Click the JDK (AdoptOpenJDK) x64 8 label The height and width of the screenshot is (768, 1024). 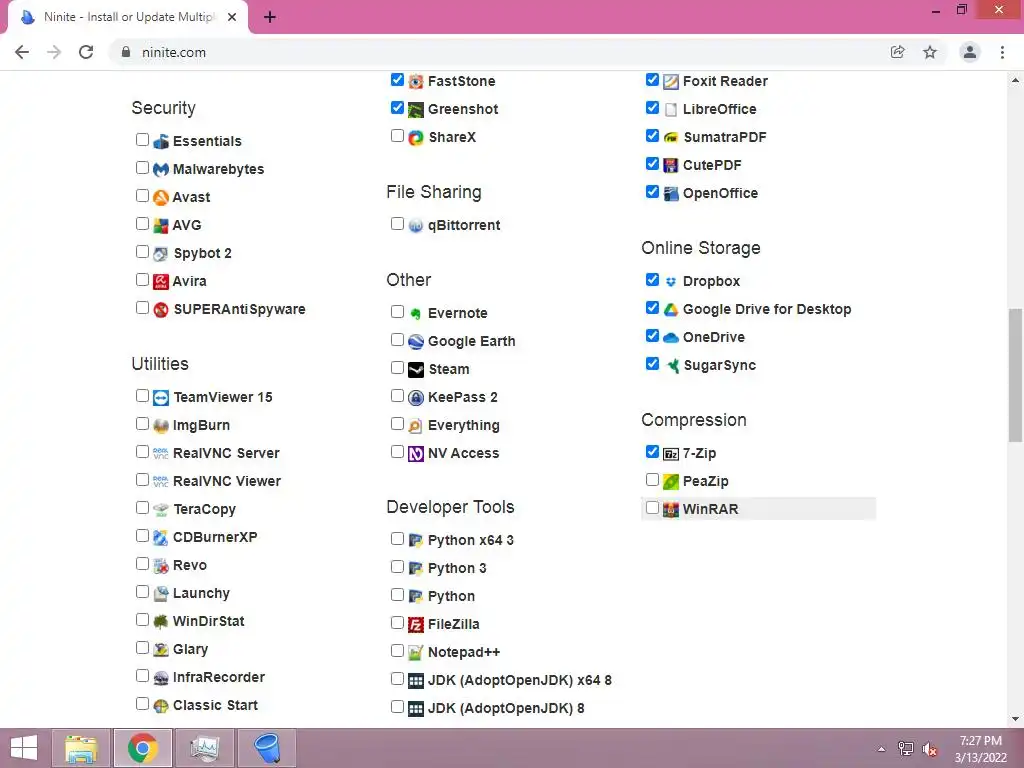520,680
